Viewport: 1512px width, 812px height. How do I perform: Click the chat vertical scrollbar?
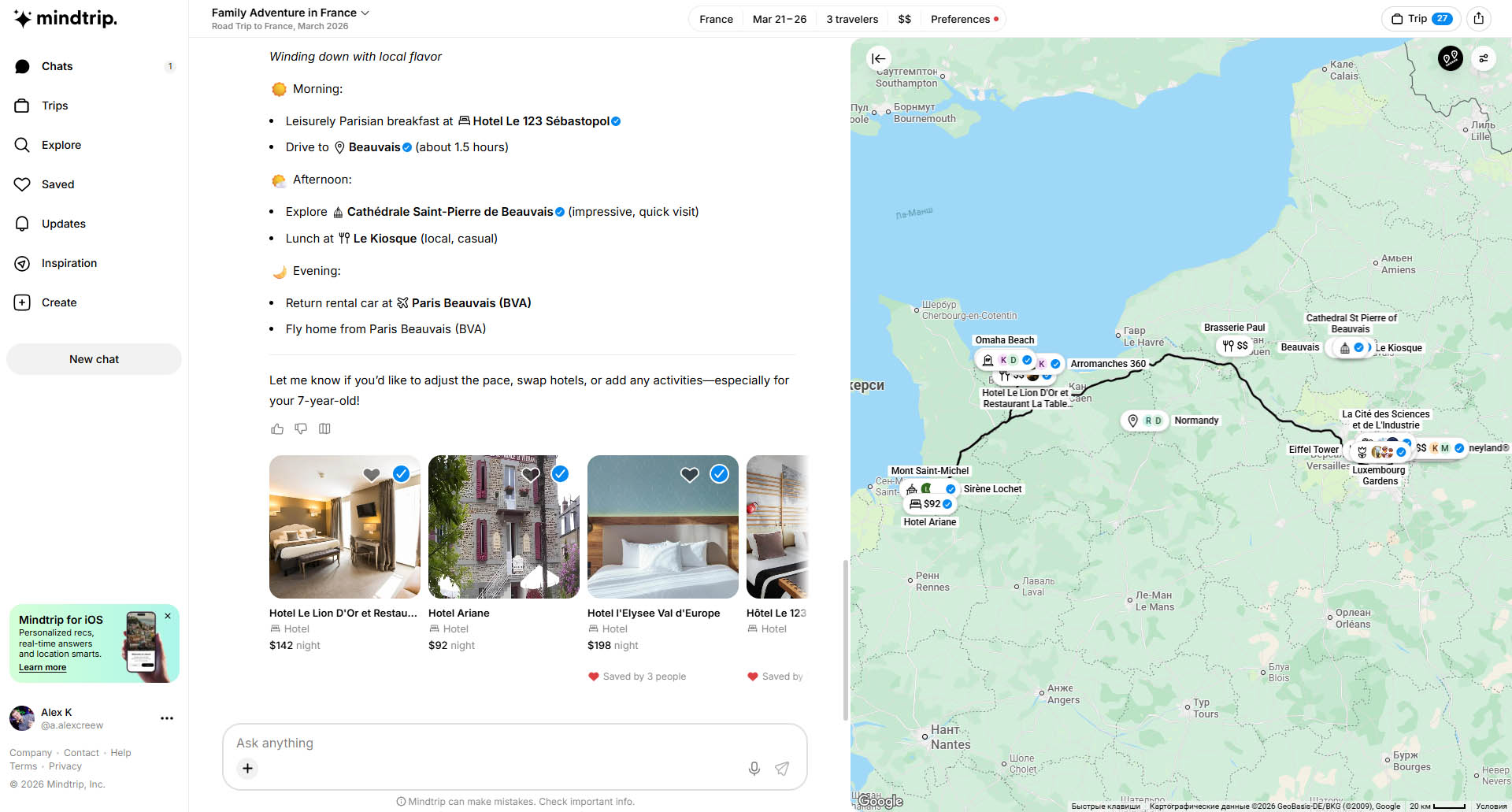click(846, 638)
